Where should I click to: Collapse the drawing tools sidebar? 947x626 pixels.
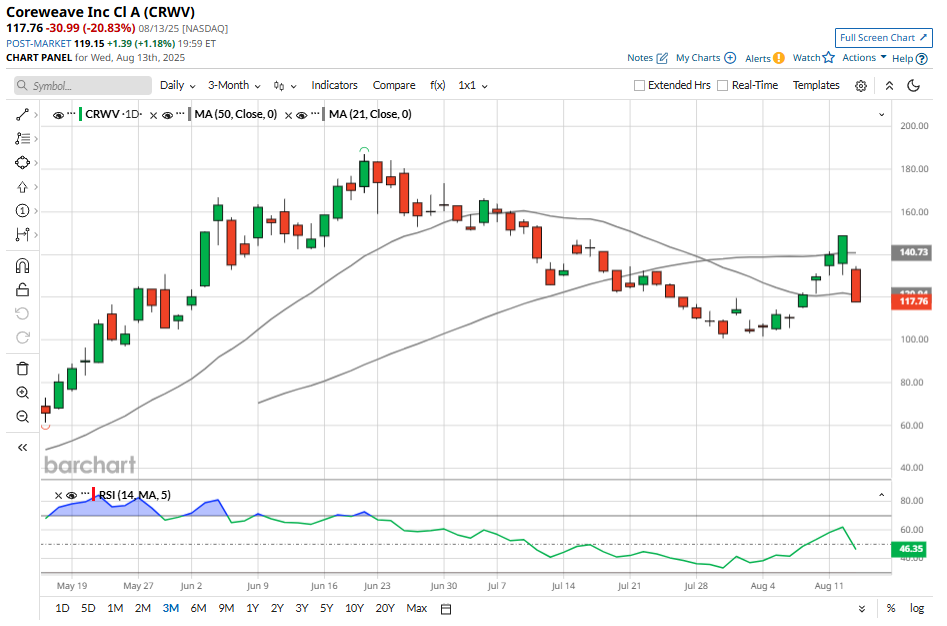point(22,447)
